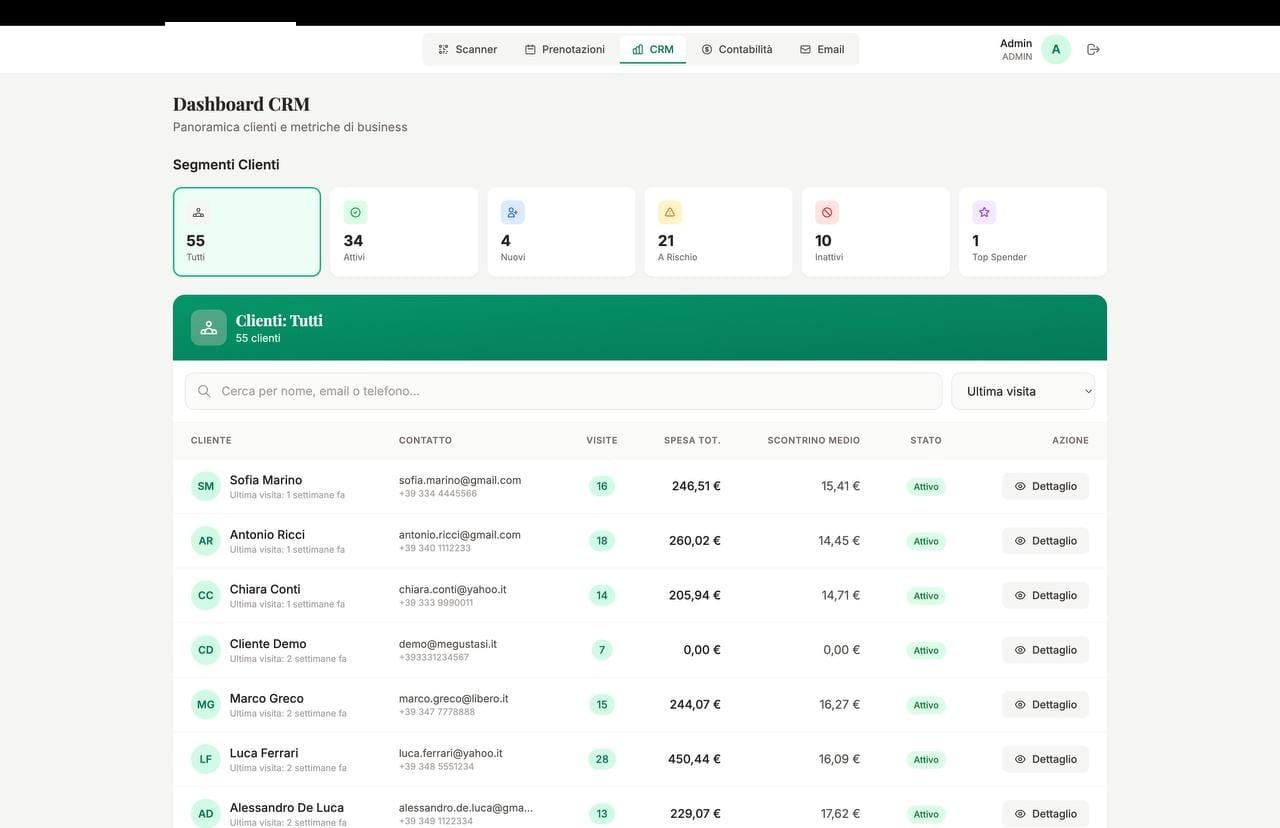The height and width of the screenshot is (828, 1280).
Task: Click the warning triangle icon on A Rischio card
Action: pyautogui.click(x=669, y=211)
